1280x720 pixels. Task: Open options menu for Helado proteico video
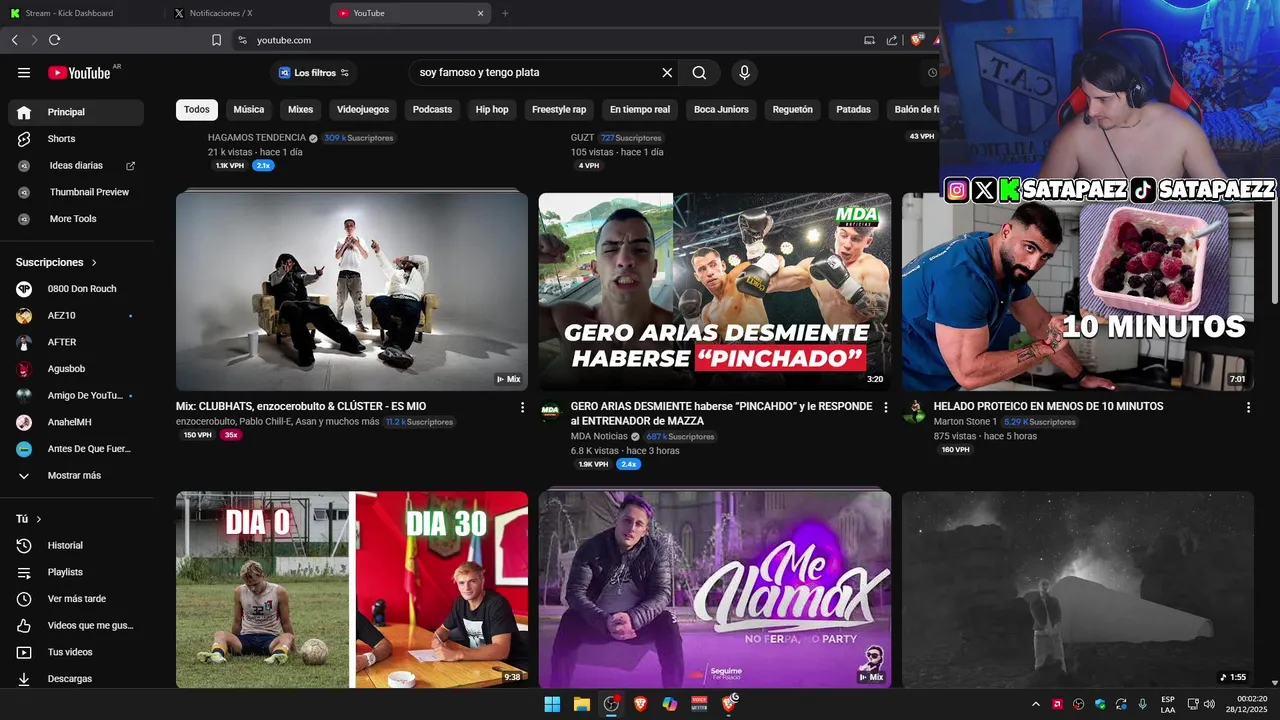1248,407
